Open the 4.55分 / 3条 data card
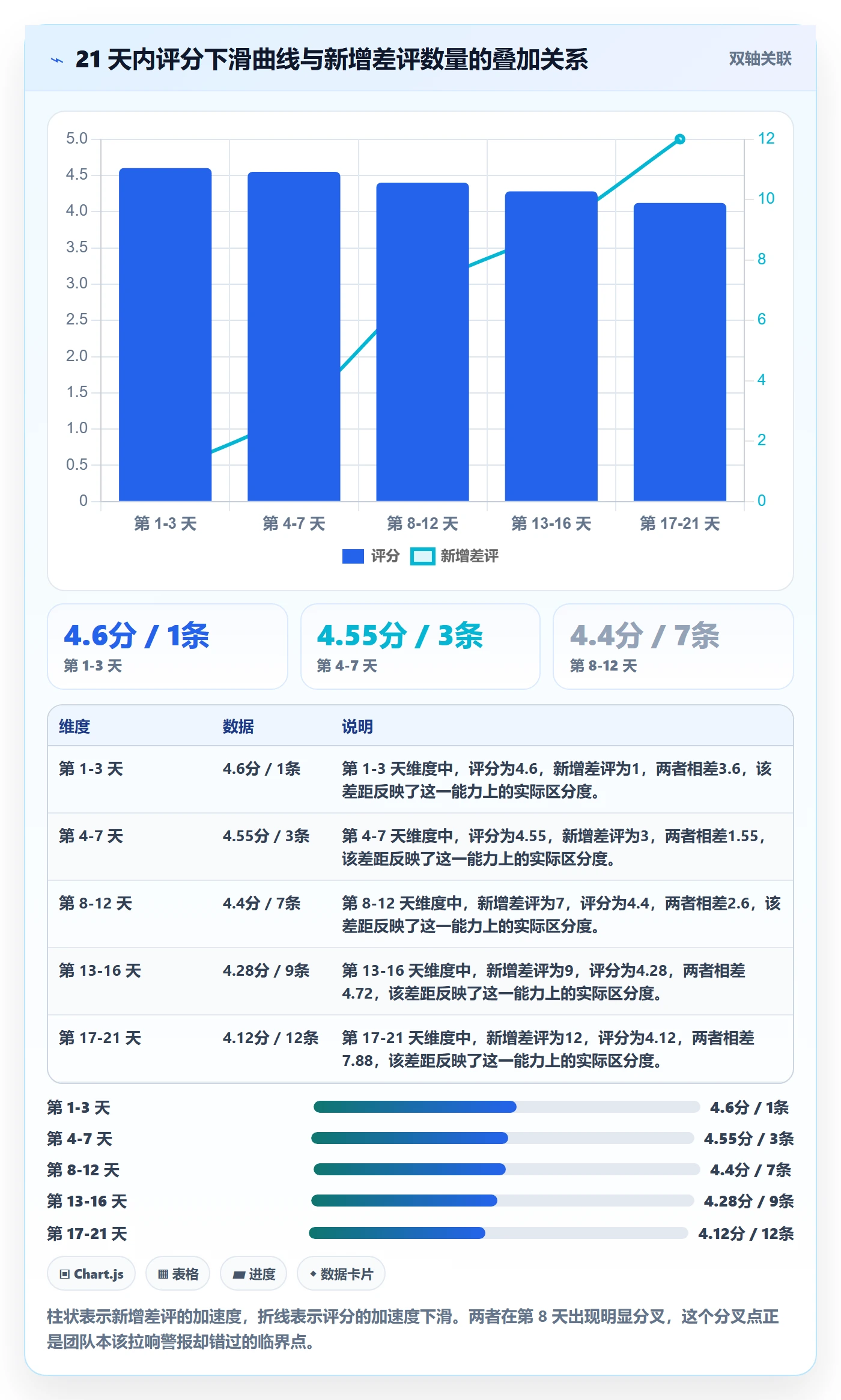Image resolution: width=841 pixels, height=1400 pixels. pyautogui.click(x=421, y=647)
